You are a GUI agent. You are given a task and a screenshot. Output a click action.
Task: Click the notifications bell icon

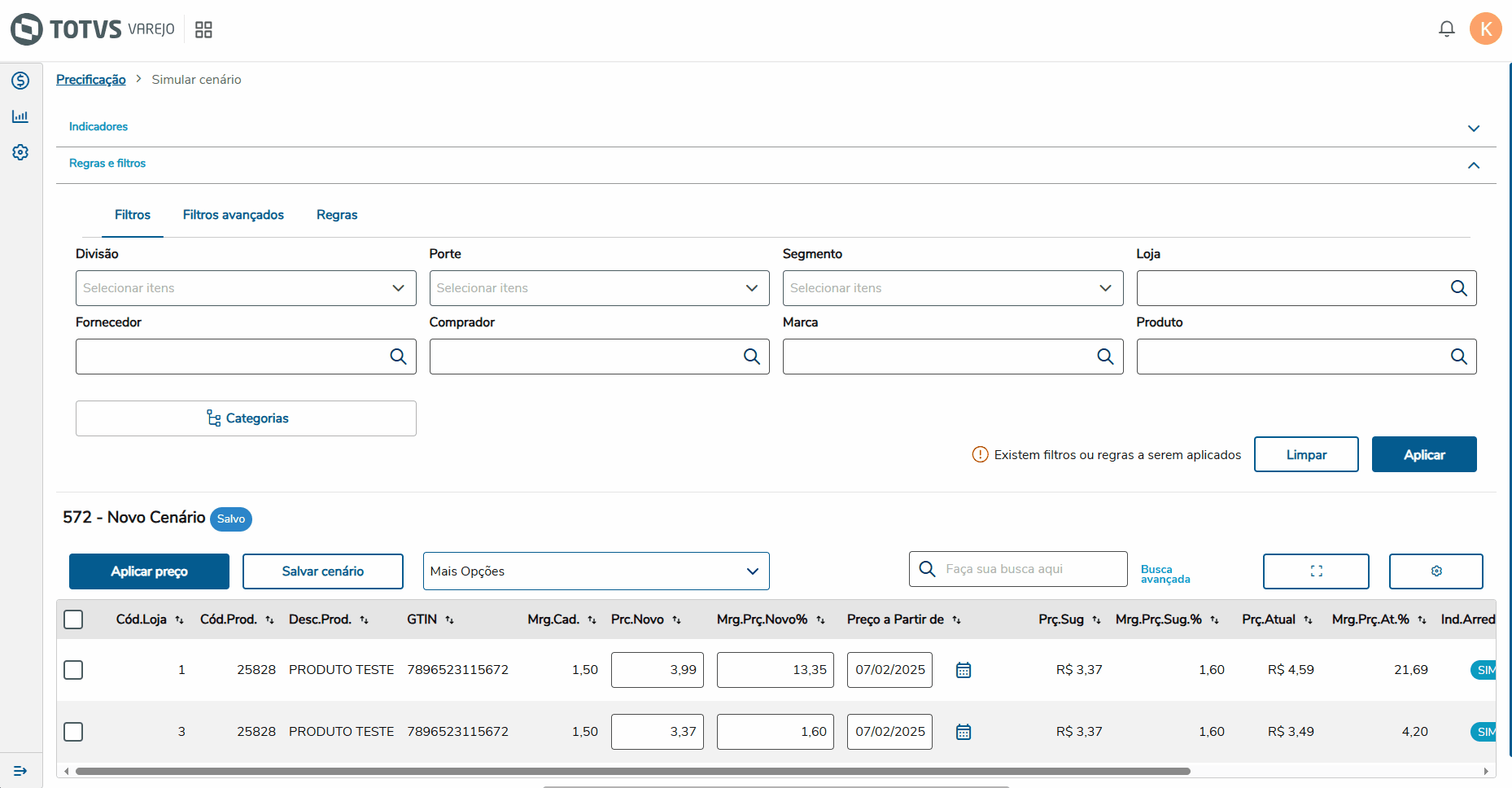click(1446, 29)
